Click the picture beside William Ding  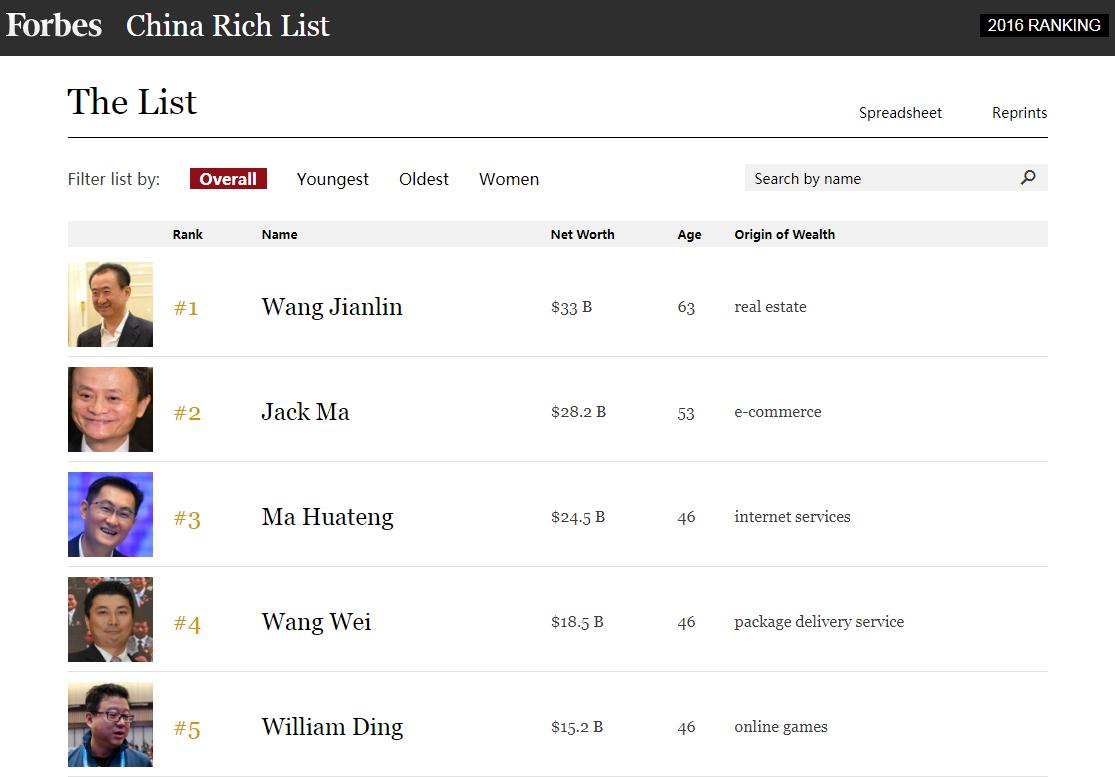[x=110, y=725]
